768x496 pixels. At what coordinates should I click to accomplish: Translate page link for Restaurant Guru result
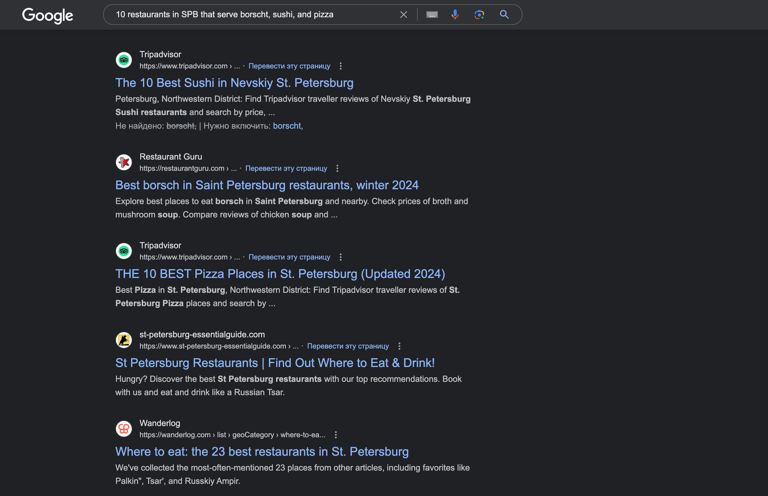pyautogui.click(x=286, y=168)
